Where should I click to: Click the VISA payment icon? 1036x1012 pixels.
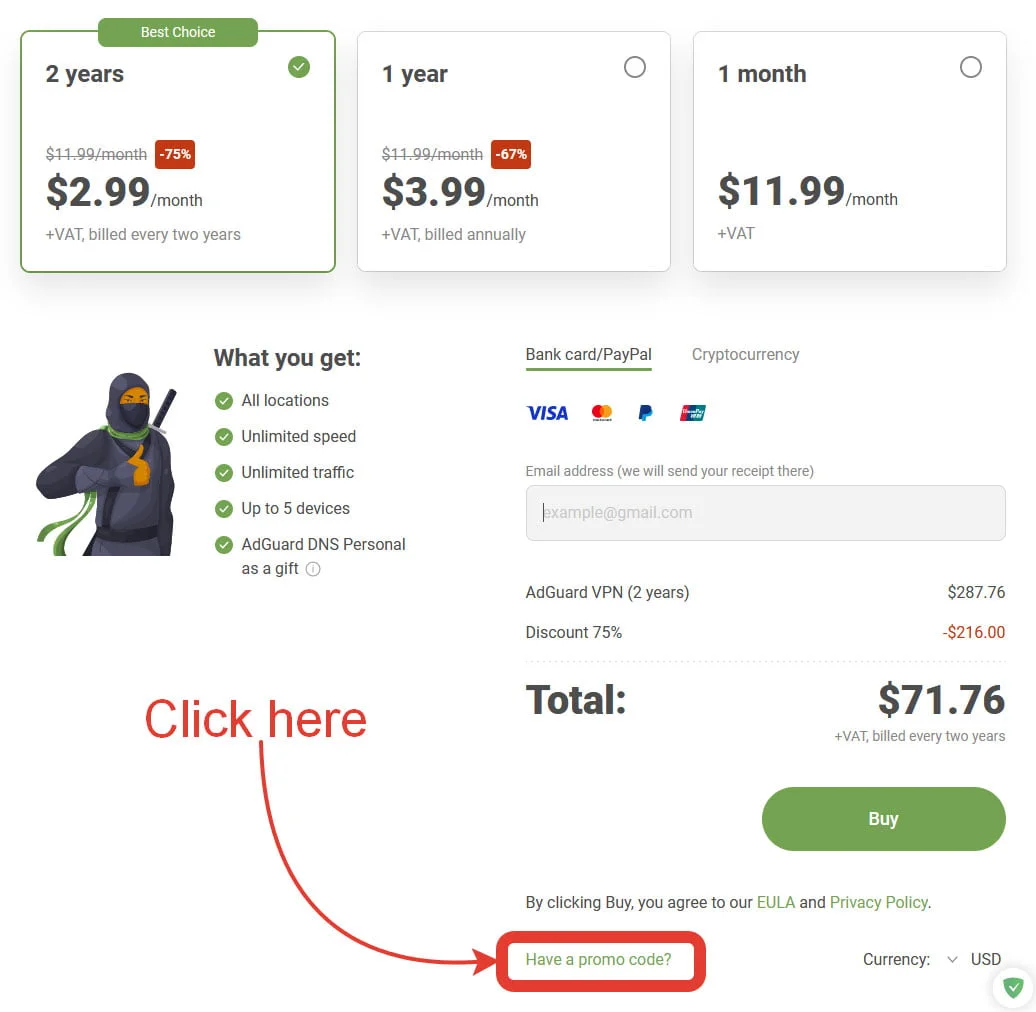coord(547,414)
